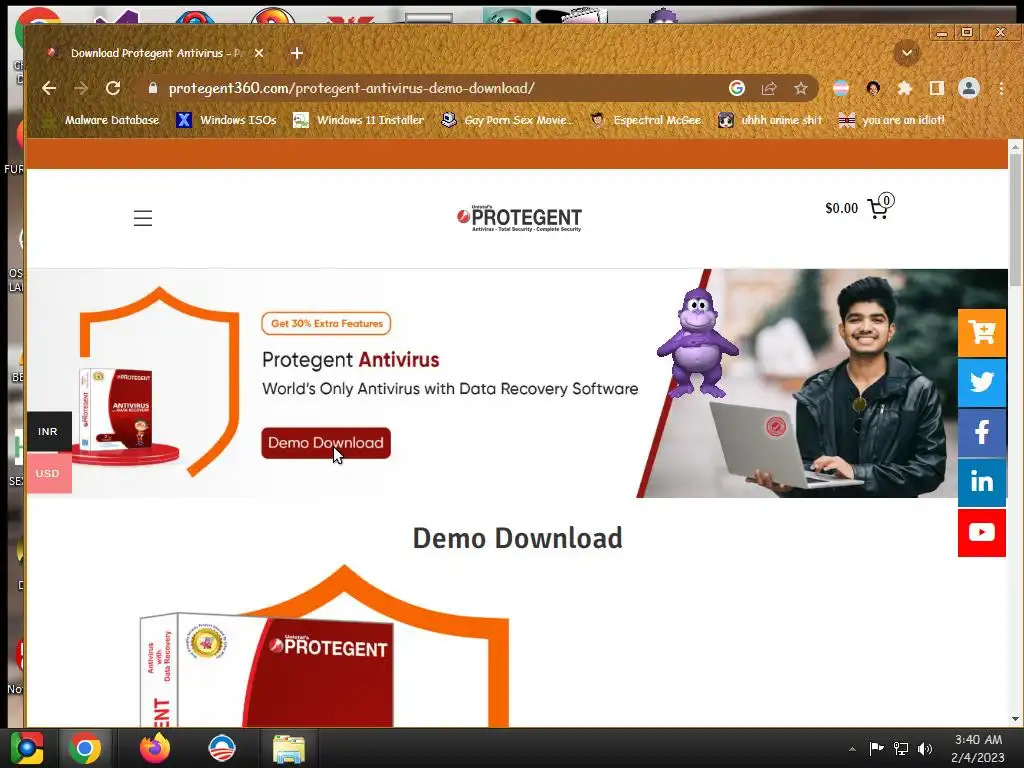Screen dimensions: 1024x768
Task: Click the padlock site info icon
Action: tap(153, 88)
